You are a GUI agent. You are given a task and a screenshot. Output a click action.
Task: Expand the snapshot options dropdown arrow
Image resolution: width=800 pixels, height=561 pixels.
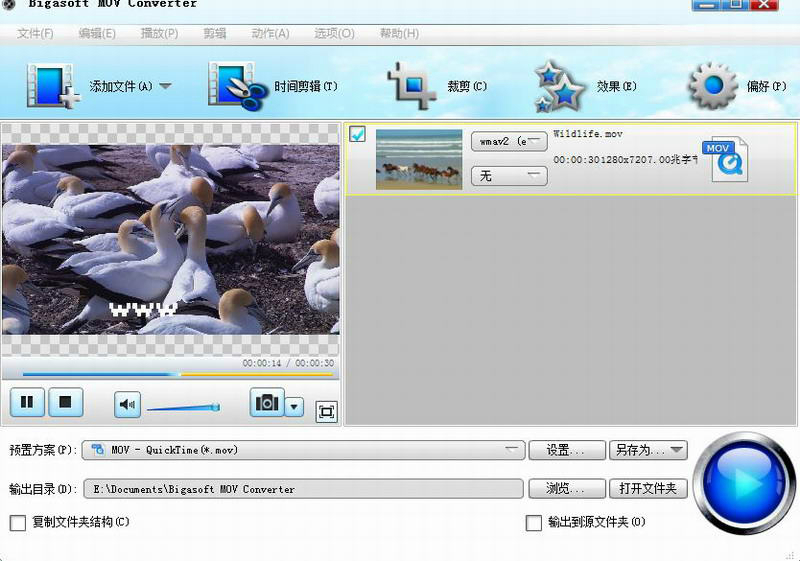pyautogui.click(x=294, y=407)
